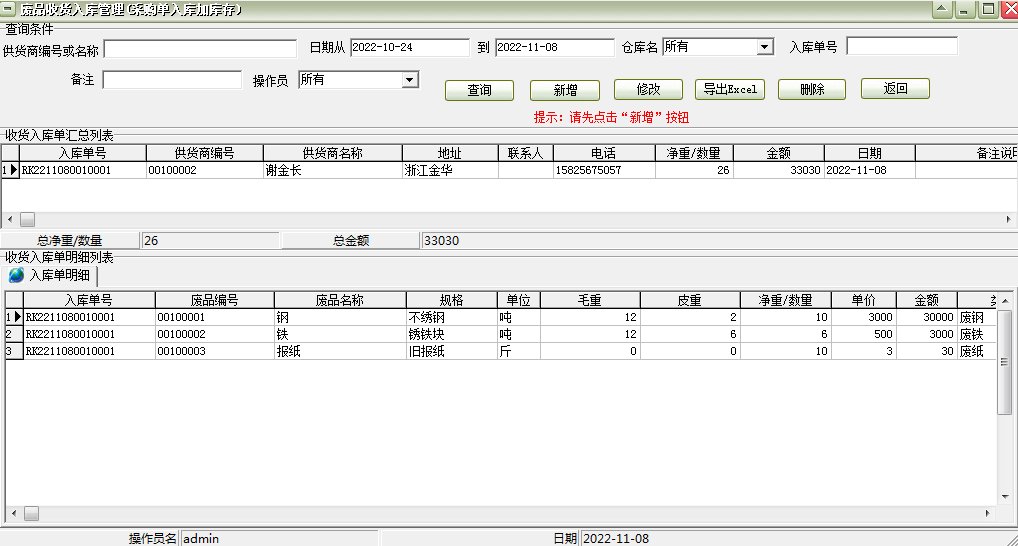This screenshot has height=546, width=1018.
Task: Click the row pointer arrow in detail table
Action: point(18,317)
